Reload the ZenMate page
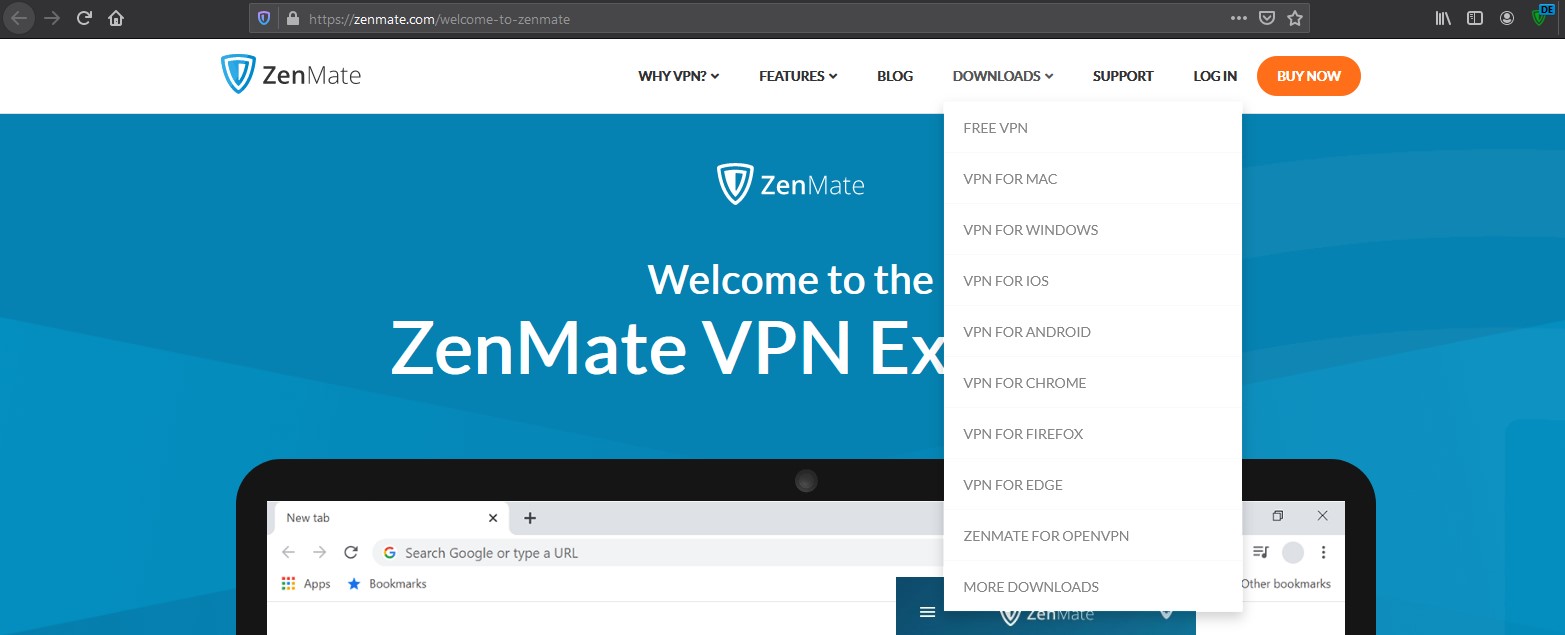 point(84,18)
